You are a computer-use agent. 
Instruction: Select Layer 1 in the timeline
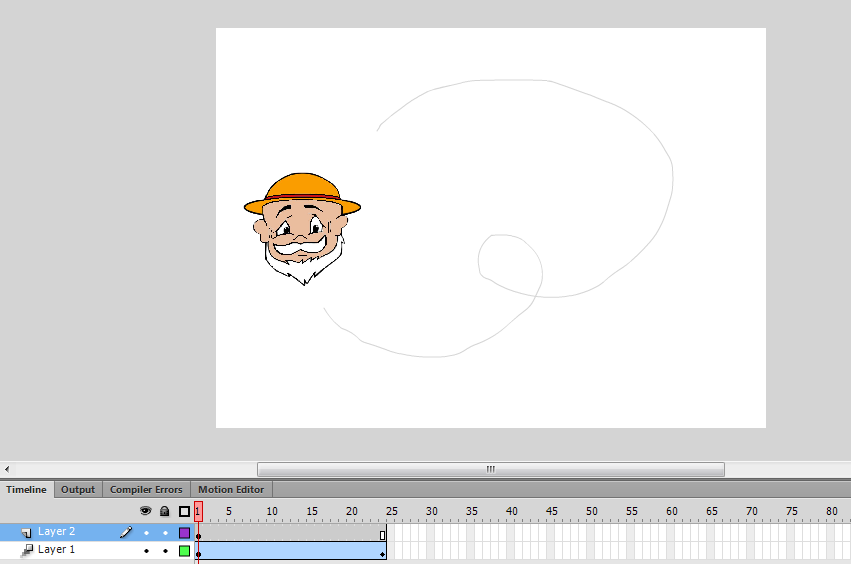pos(56,549)
